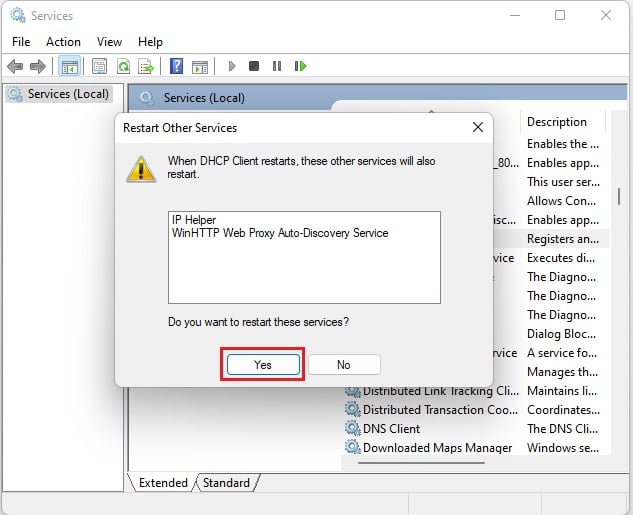This screenshot has width=633, height=515.
Task: Click the Description column header
Action: click(x=562, y=122)
